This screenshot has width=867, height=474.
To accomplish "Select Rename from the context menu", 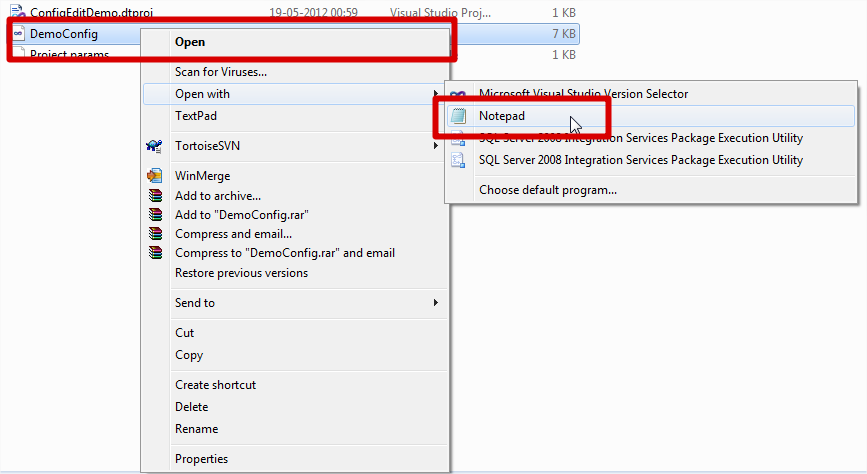I will coord(196,429).
